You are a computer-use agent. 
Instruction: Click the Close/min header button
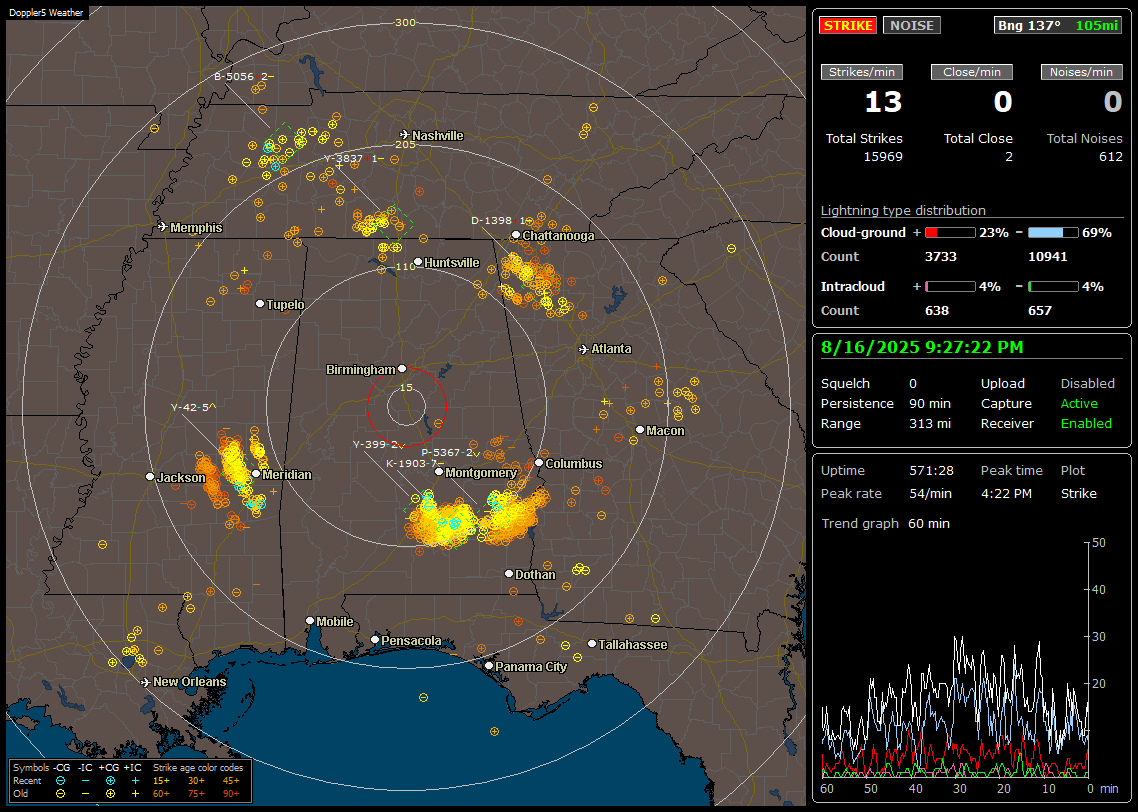(972, 72)
